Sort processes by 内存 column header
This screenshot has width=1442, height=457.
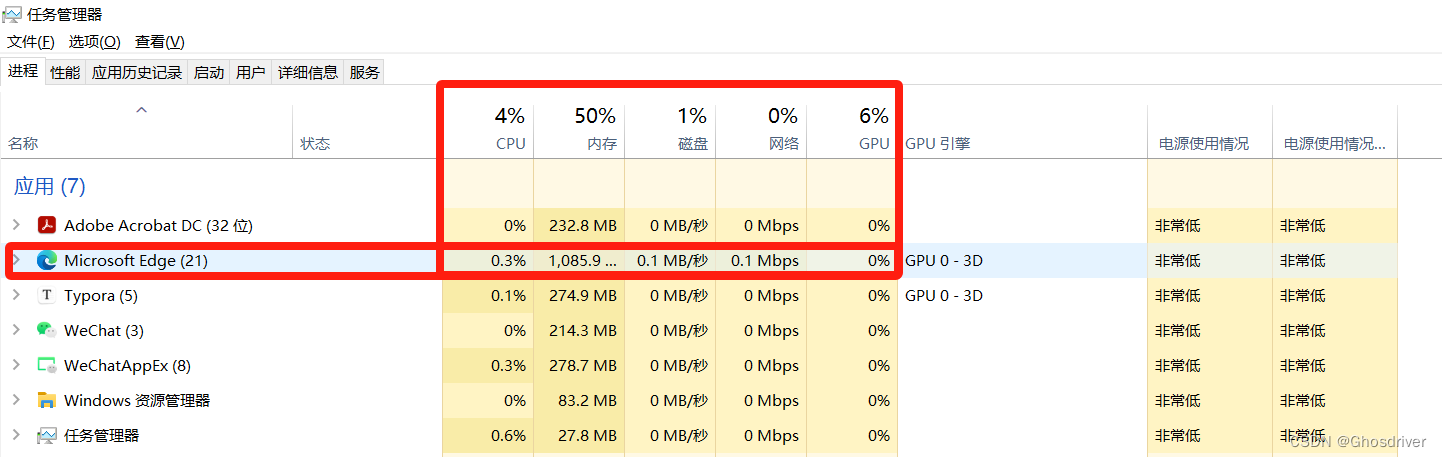(602, 143)
